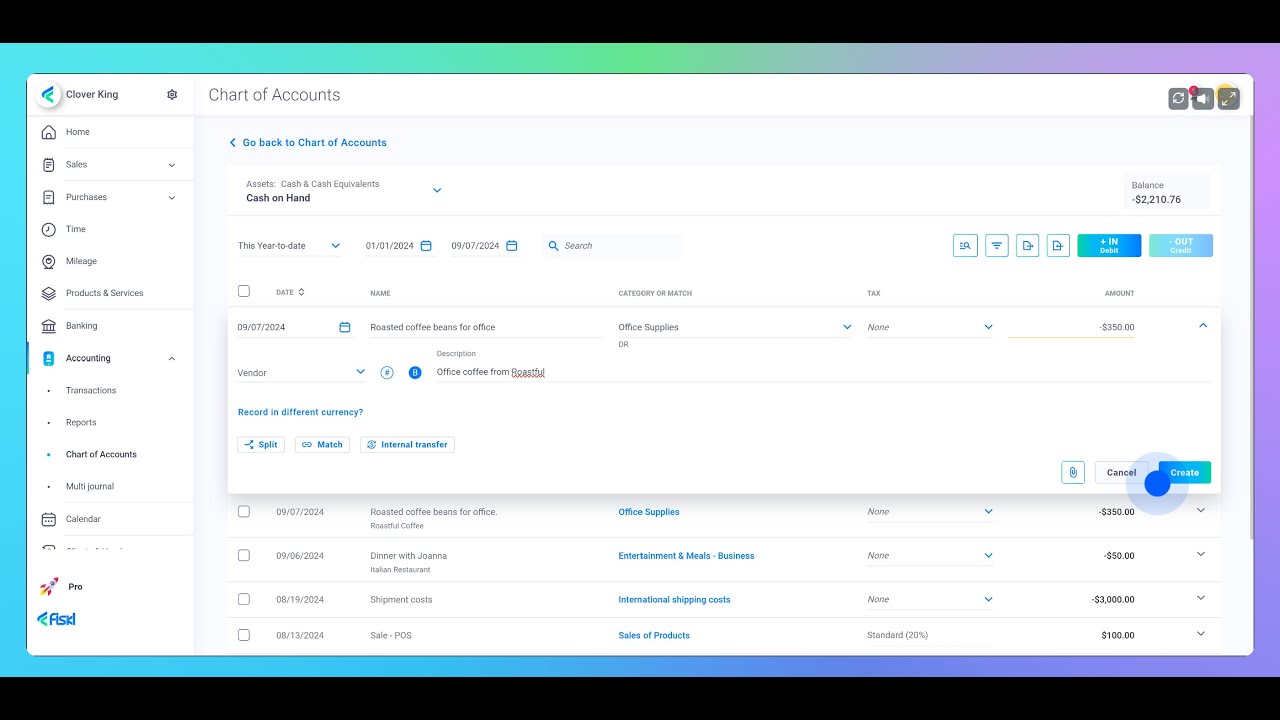Image resolution: width=1280 pixels, height=720 pixels.
Task: Click the Create button
Action: (1185, 473)
